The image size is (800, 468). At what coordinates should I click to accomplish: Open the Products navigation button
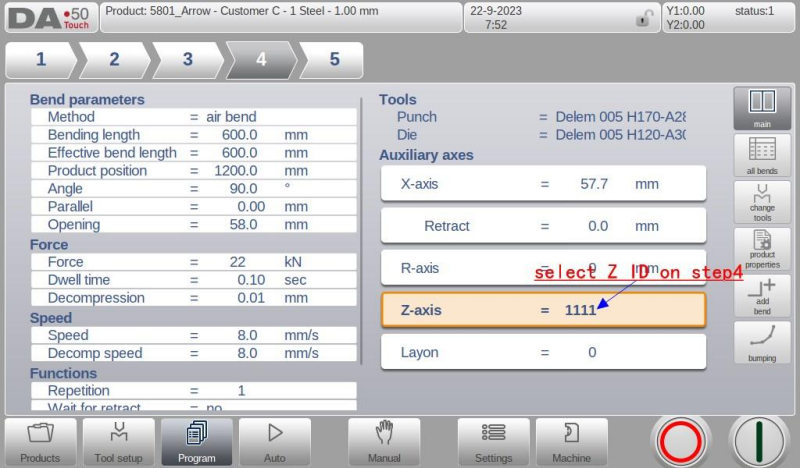40,442
